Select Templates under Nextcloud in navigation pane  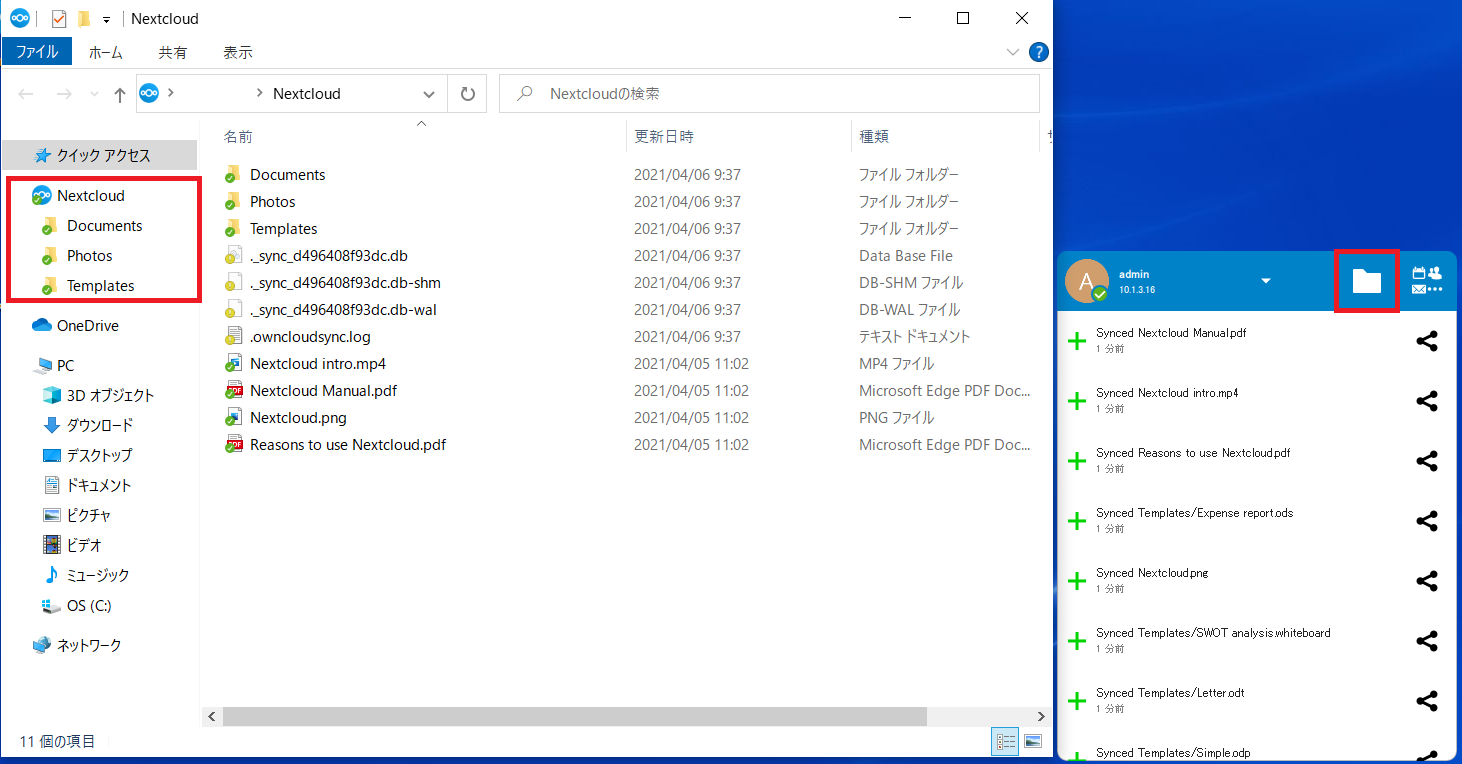click(x=100, y=286)
